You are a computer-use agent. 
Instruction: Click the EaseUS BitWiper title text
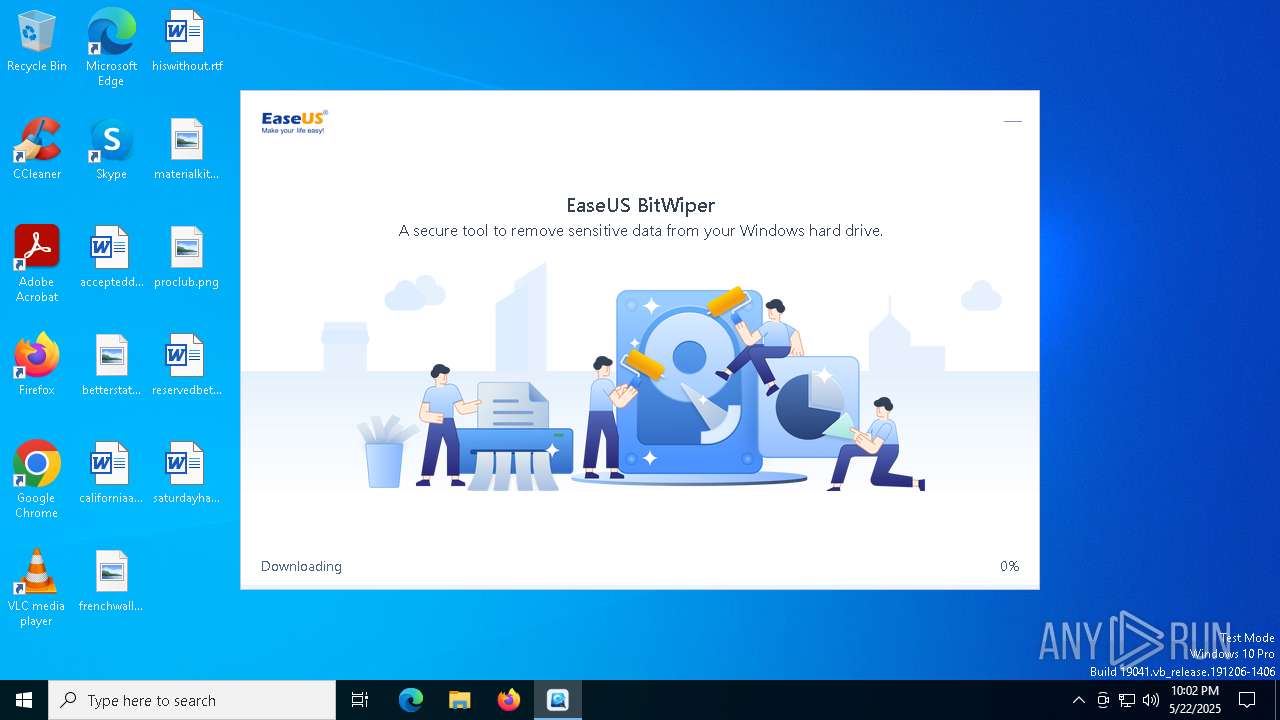pyautogui.click(x=640, y=205)
